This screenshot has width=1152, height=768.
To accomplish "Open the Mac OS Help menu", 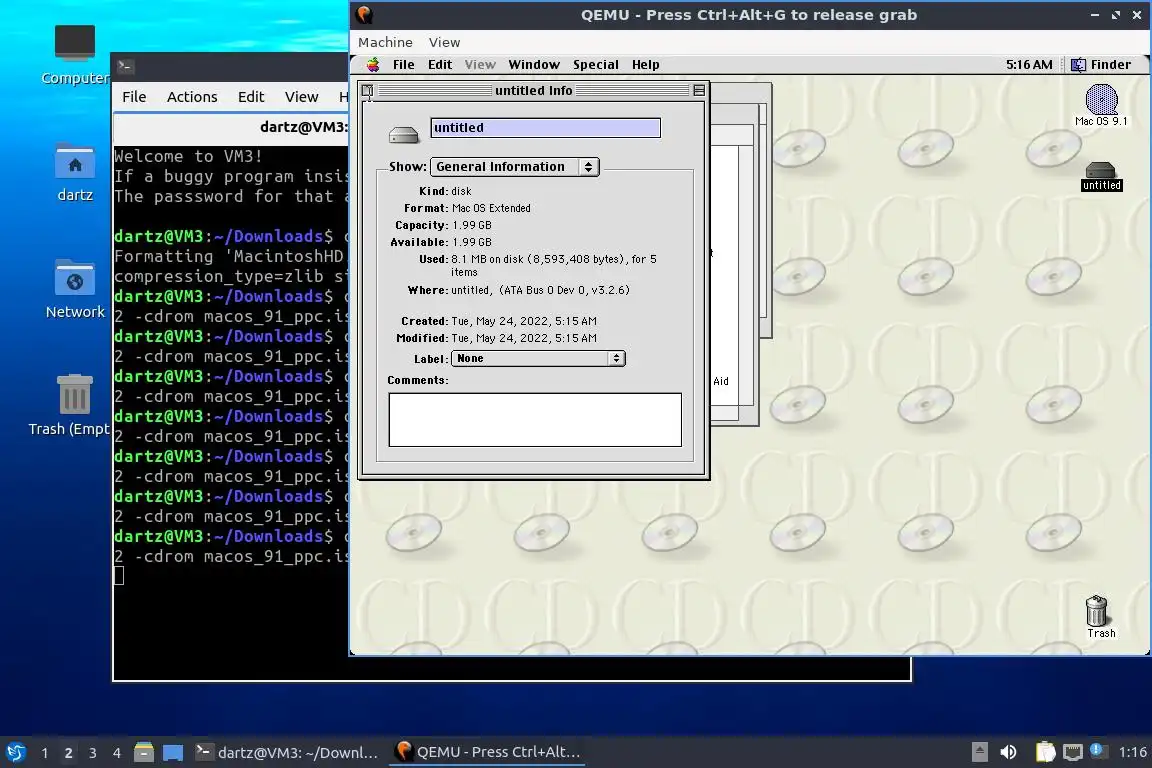I will [x=646, y=65].
